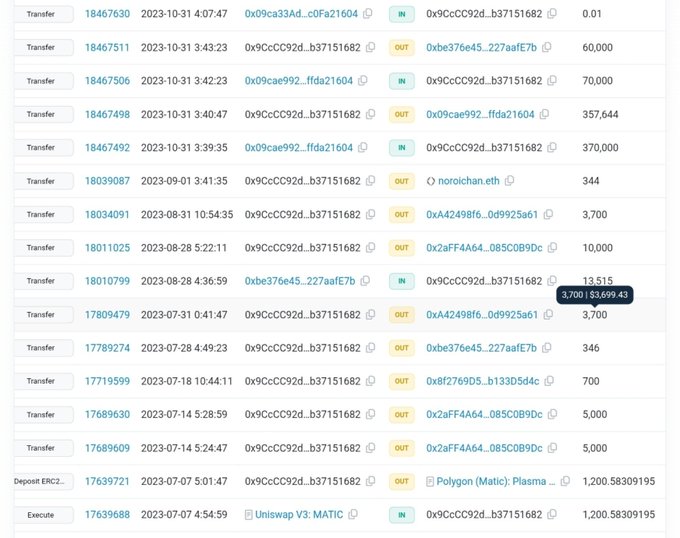Copy recipient 0x8f2769D5...b133D5d4c address

click(x=549, y=381)
